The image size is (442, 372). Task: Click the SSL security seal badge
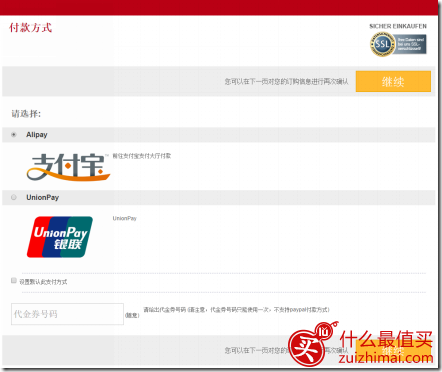coord(398,44)
